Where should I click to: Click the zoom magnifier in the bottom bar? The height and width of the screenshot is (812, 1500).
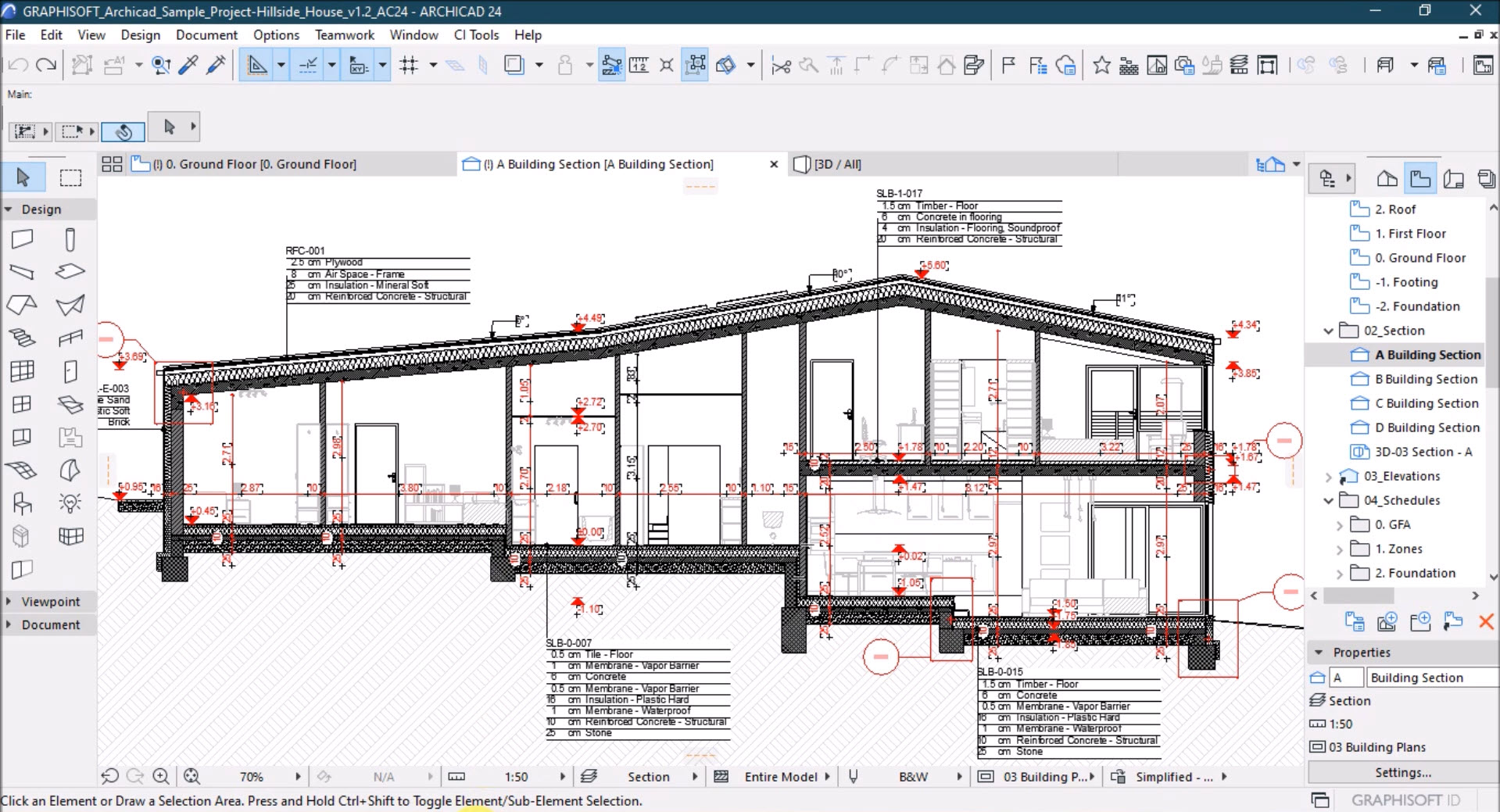pos(162,776)
